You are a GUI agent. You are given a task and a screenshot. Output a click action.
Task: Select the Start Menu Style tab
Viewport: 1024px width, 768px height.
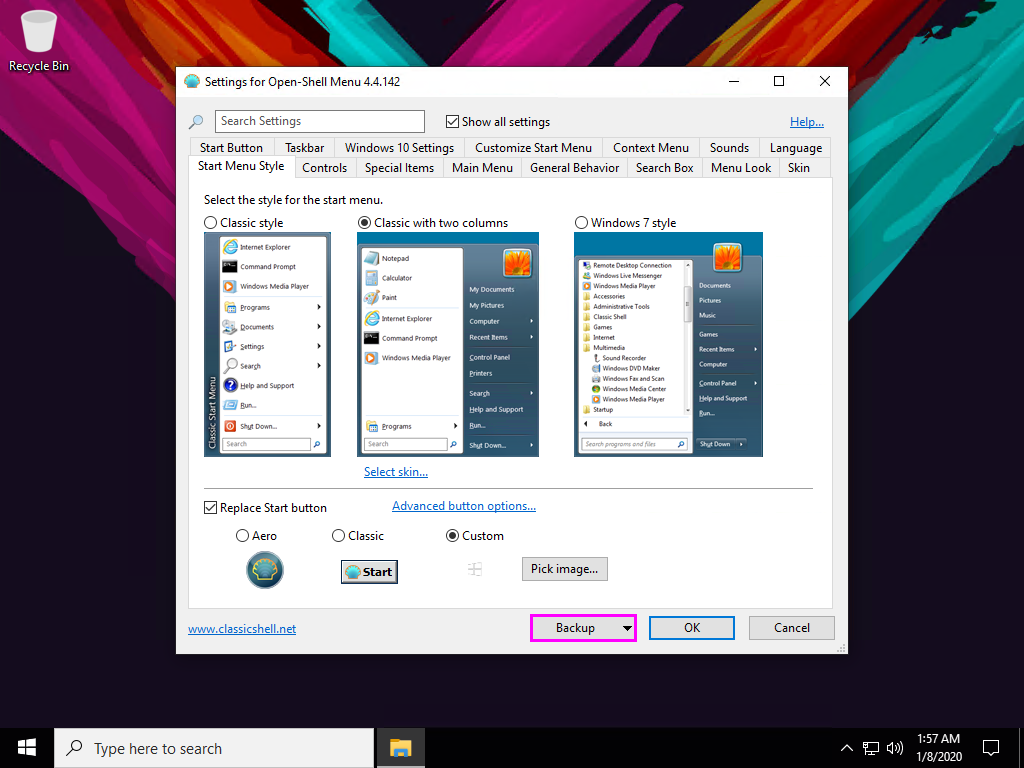tap(241, 166)
